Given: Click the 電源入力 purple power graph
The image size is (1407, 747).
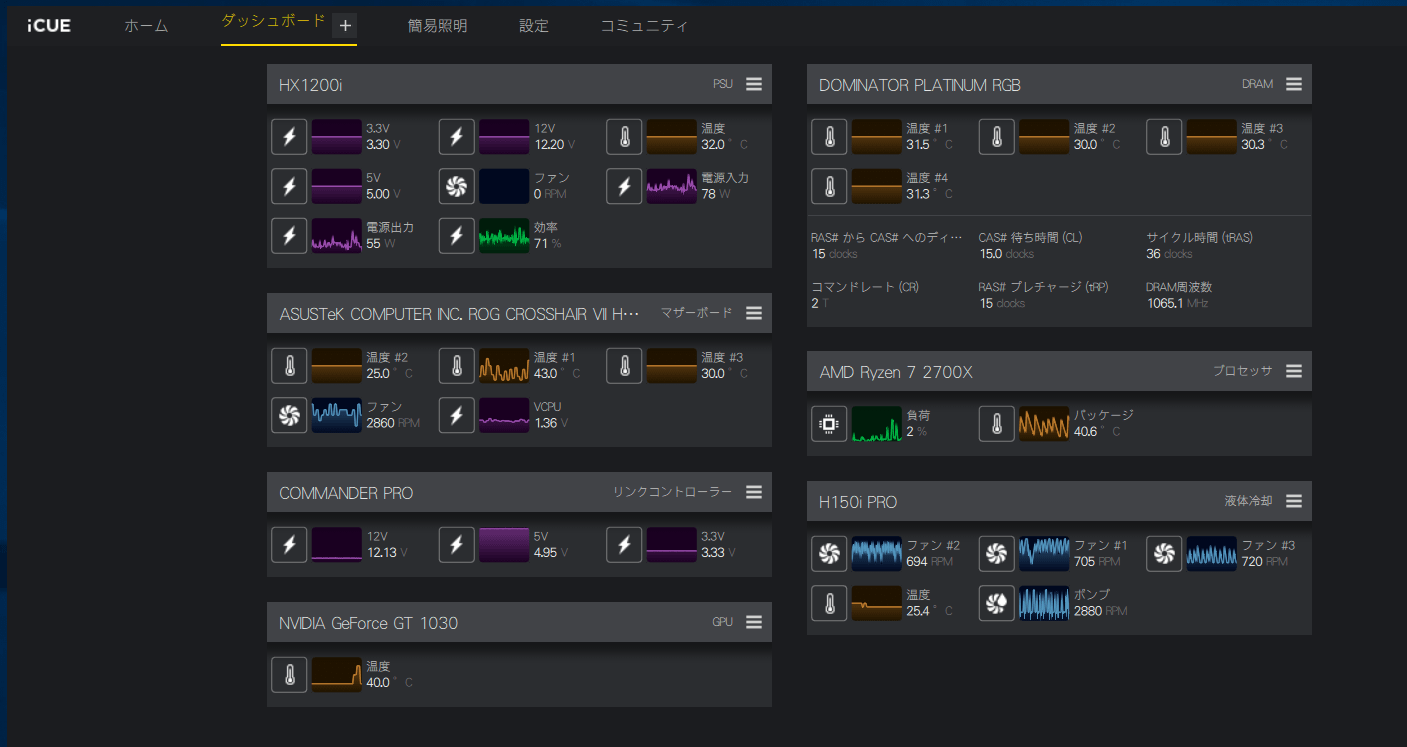Looking at the screenshot, I should [672, 186].
